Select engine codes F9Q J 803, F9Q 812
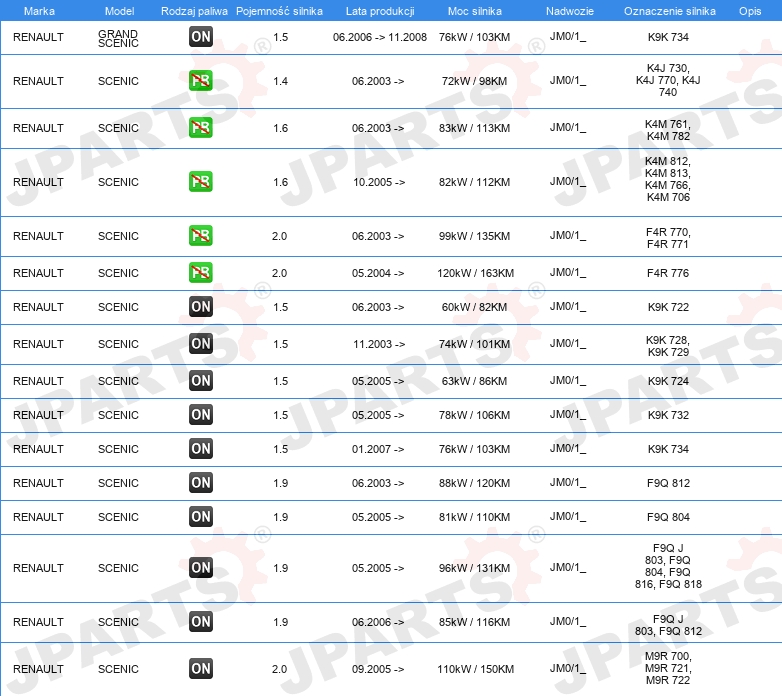This screenshot has height=696, width=782. 668,625
